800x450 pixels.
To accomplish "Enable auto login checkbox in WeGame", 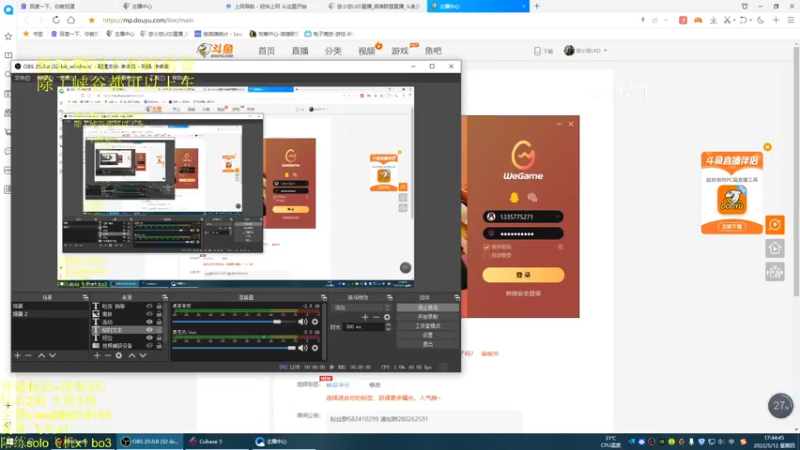I will pos(486,255).
